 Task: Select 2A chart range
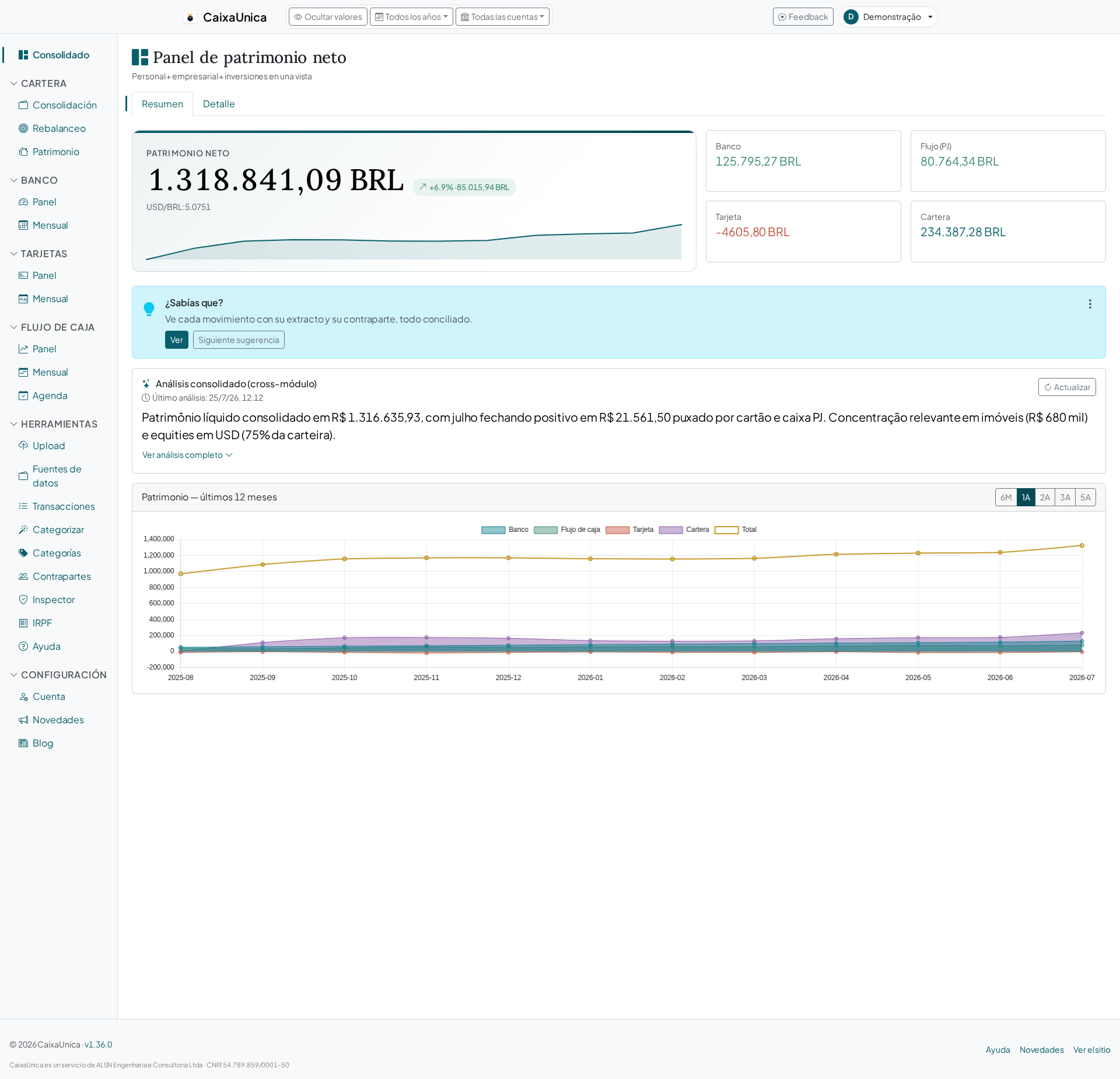click(1045, 498)
